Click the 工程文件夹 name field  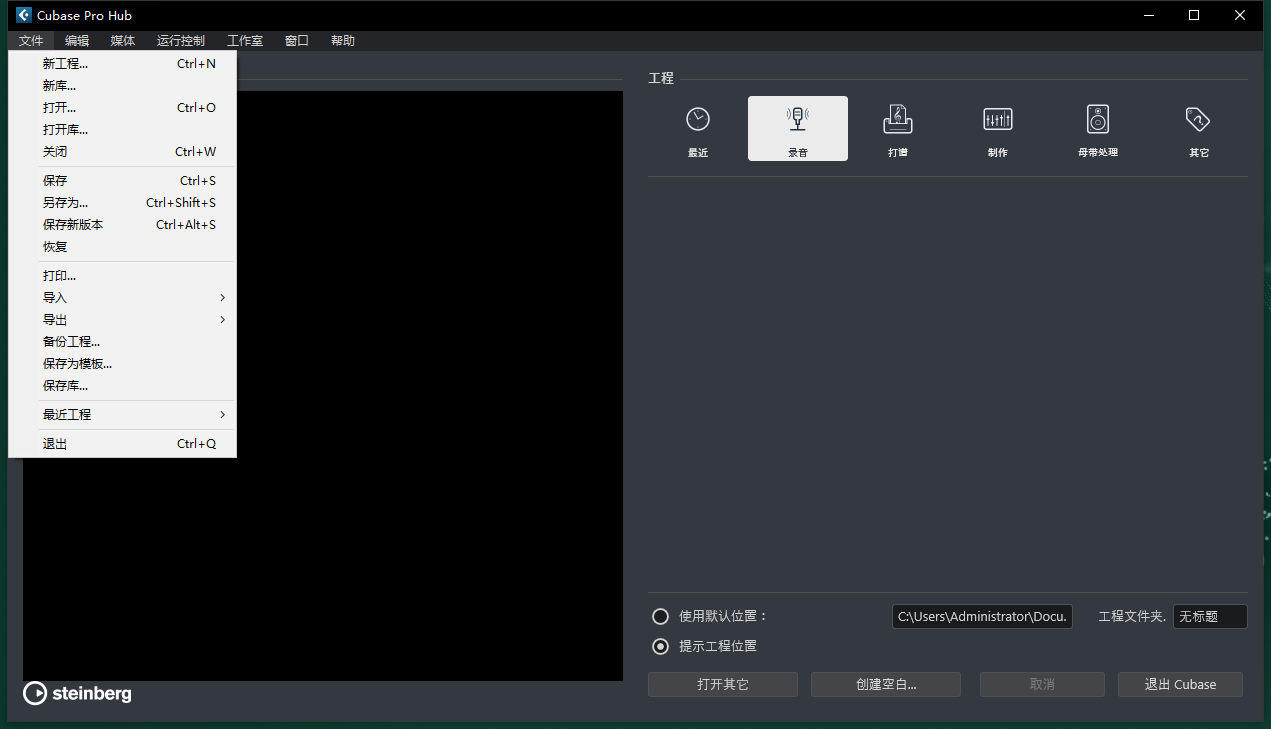1210,617
